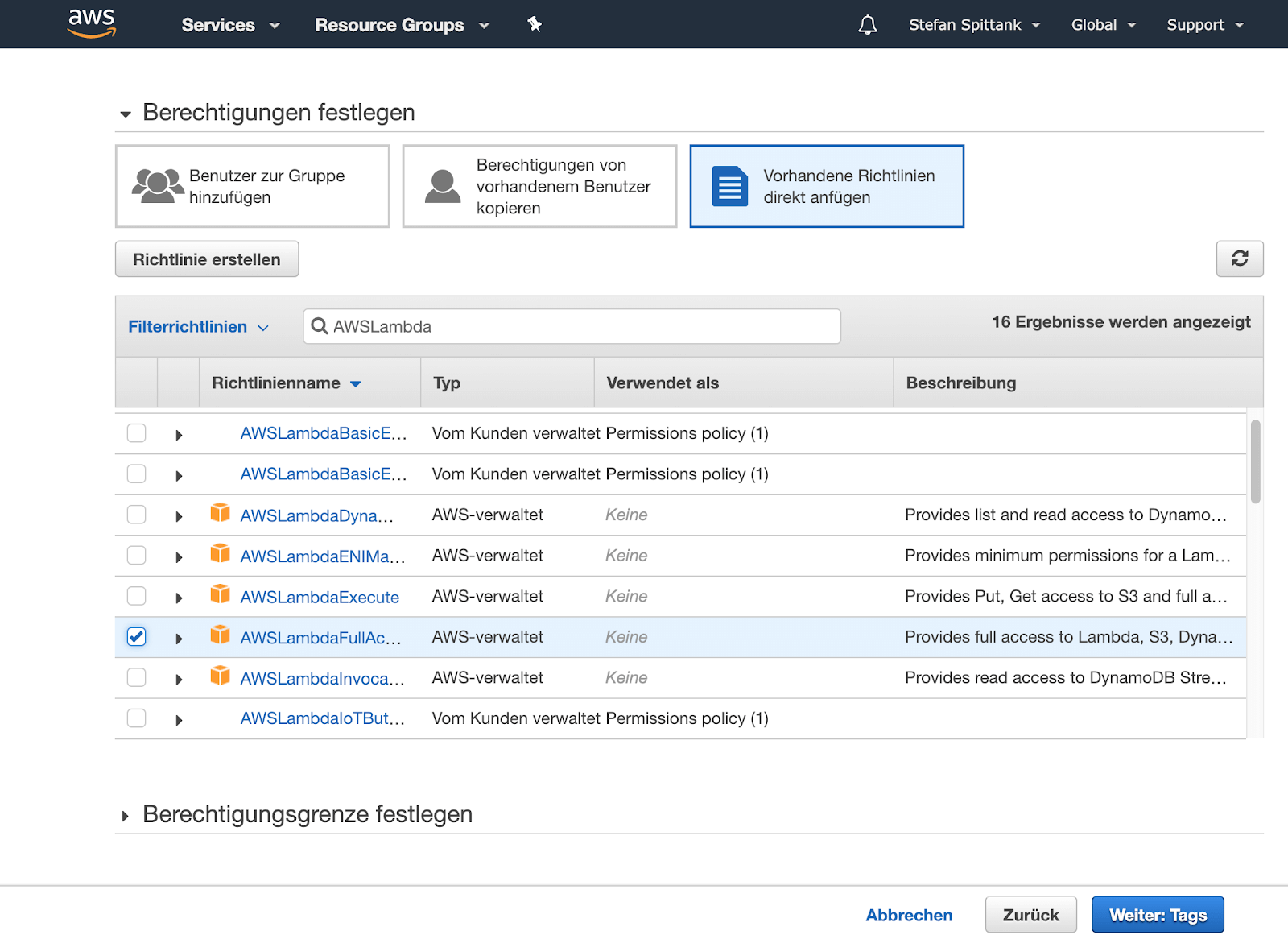
Task: Uncheck the AWSLambdaFullAccess policy checkbox
Action: 137,636
